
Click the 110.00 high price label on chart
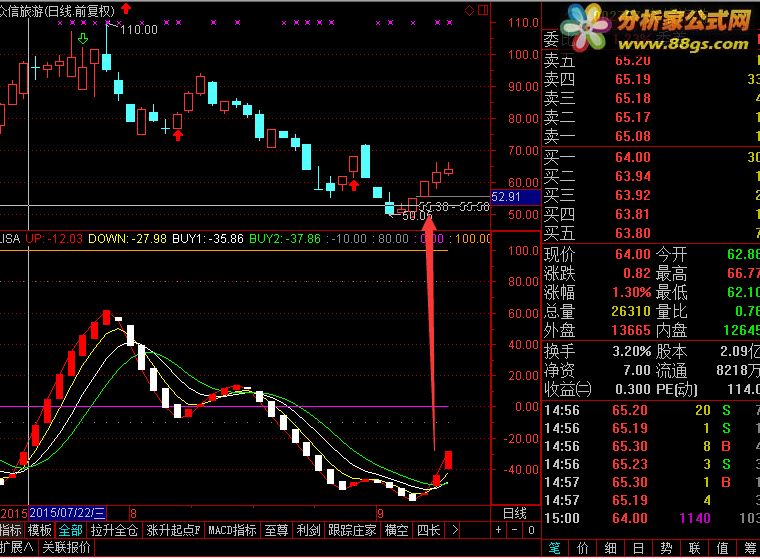(x=139, y=30)
